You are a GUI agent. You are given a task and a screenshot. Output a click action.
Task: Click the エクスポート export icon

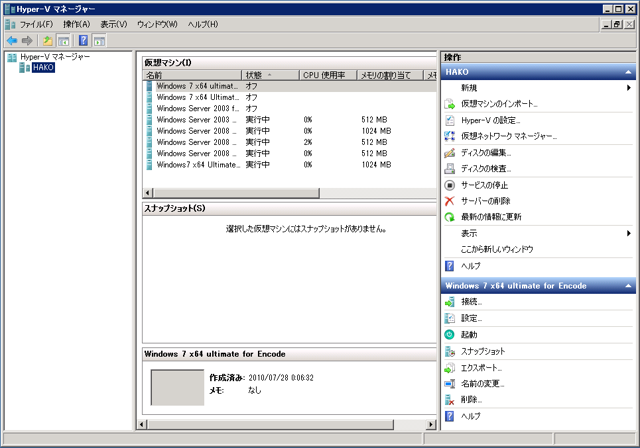pyautogui.click(x=449, y=368)
